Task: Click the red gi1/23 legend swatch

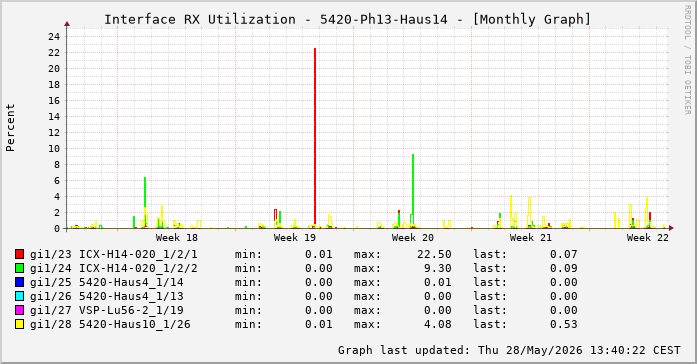Action: (x=19, y=254)
